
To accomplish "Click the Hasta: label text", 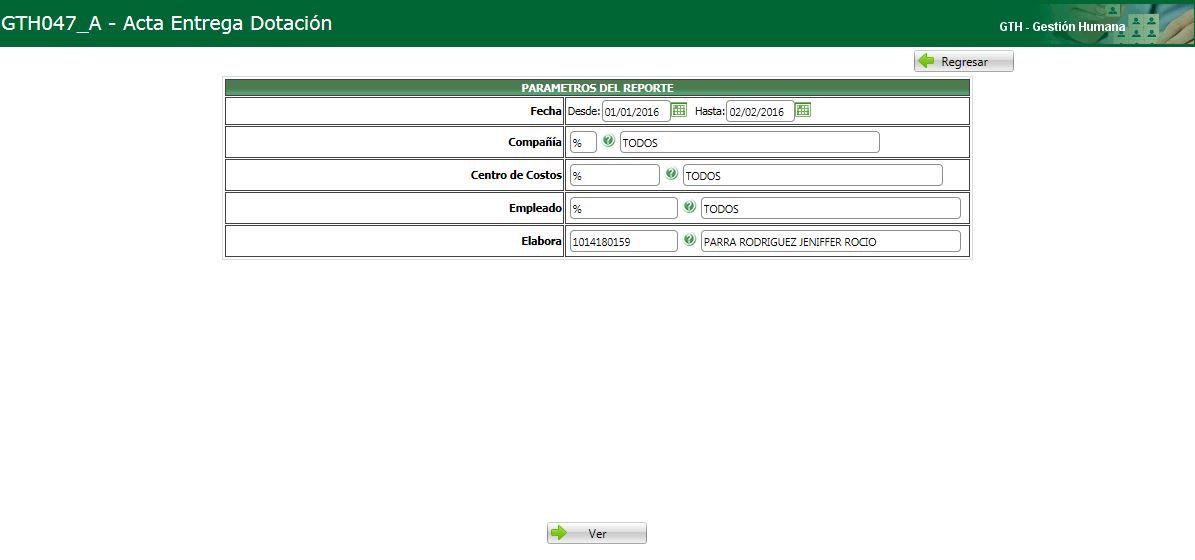I will [709, 111].
